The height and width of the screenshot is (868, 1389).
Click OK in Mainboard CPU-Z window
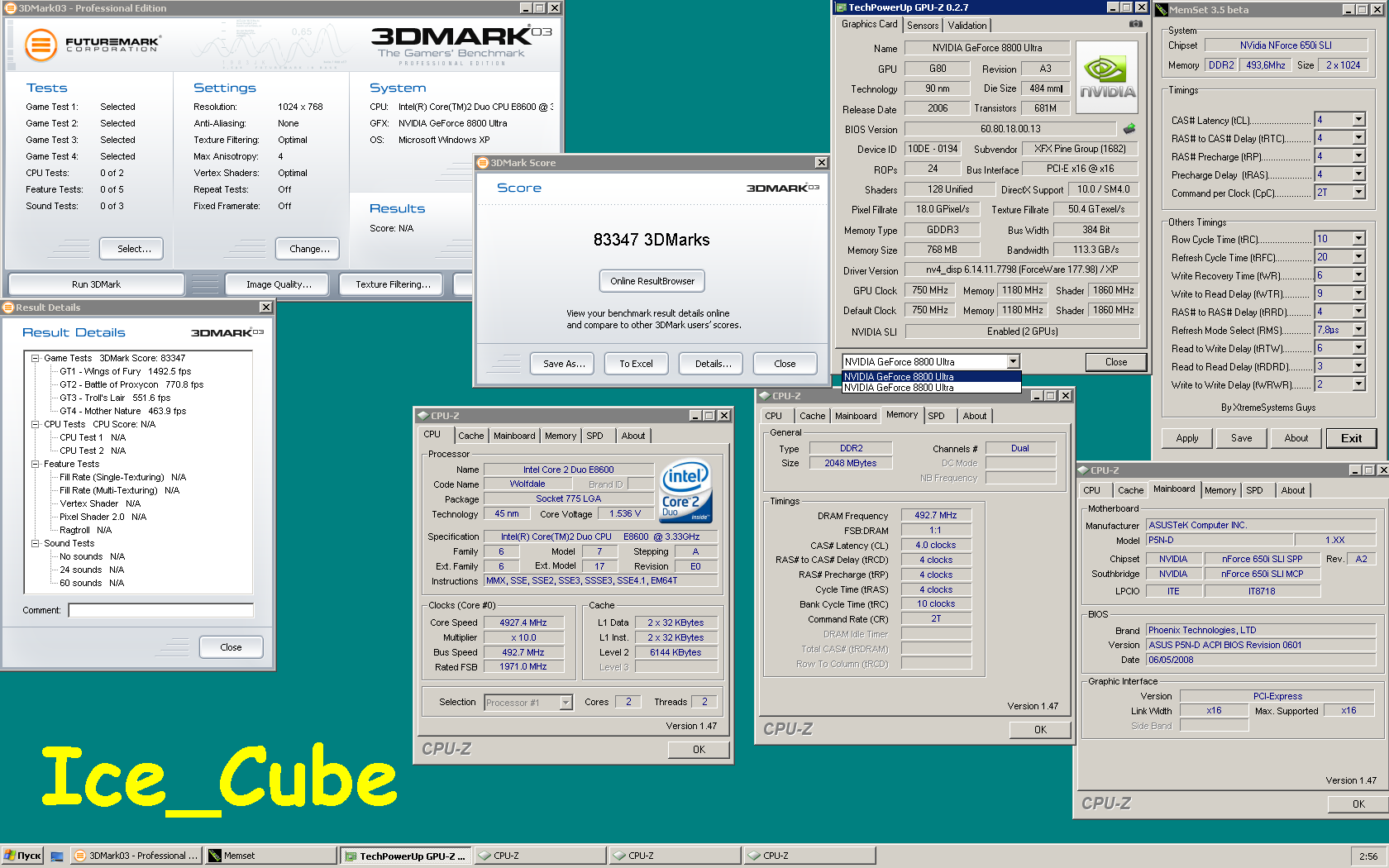click(x=1358, y=804)
